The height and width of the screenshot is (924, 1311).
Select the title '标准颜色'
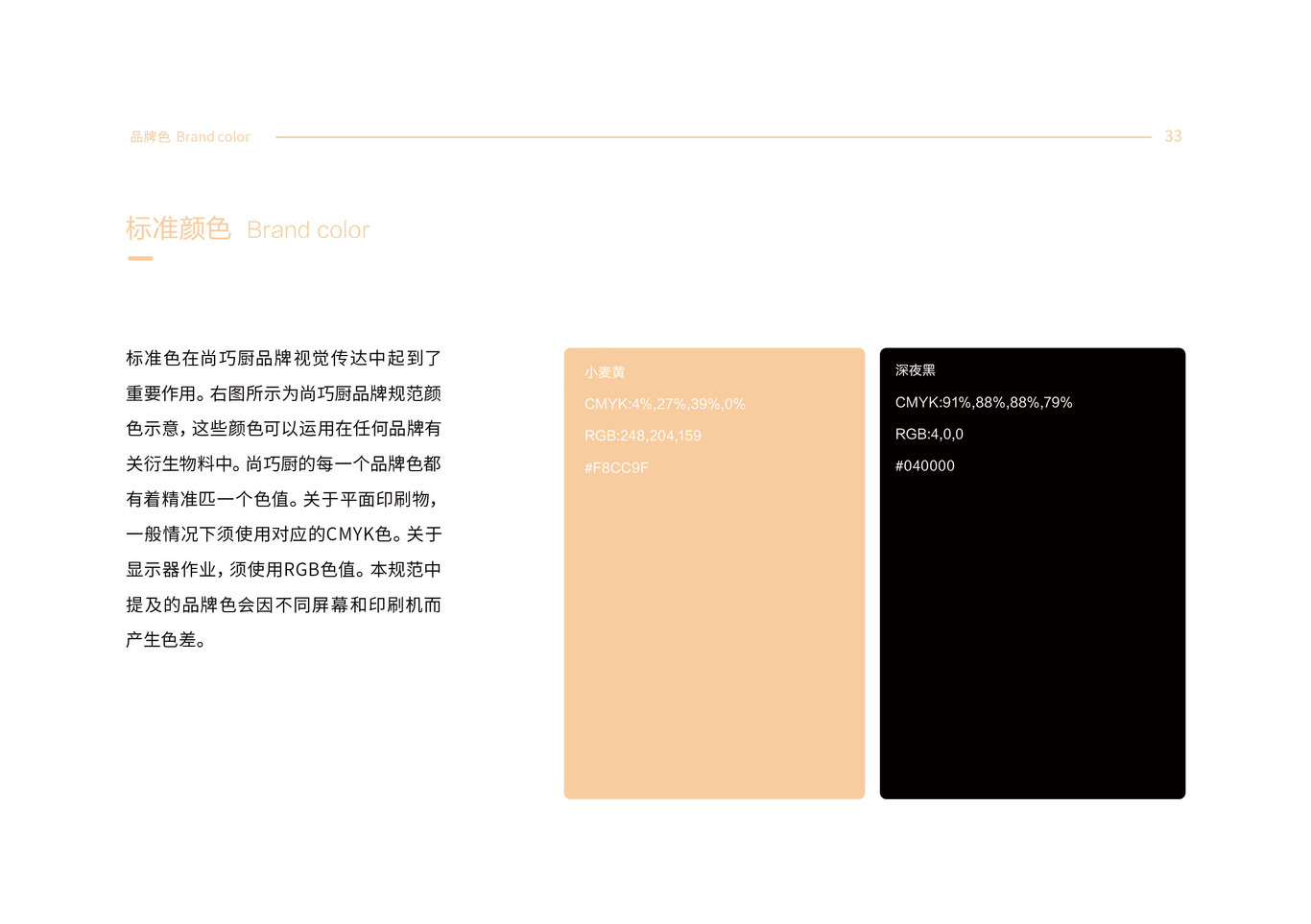pyautogui.click(x=179, y=228)
